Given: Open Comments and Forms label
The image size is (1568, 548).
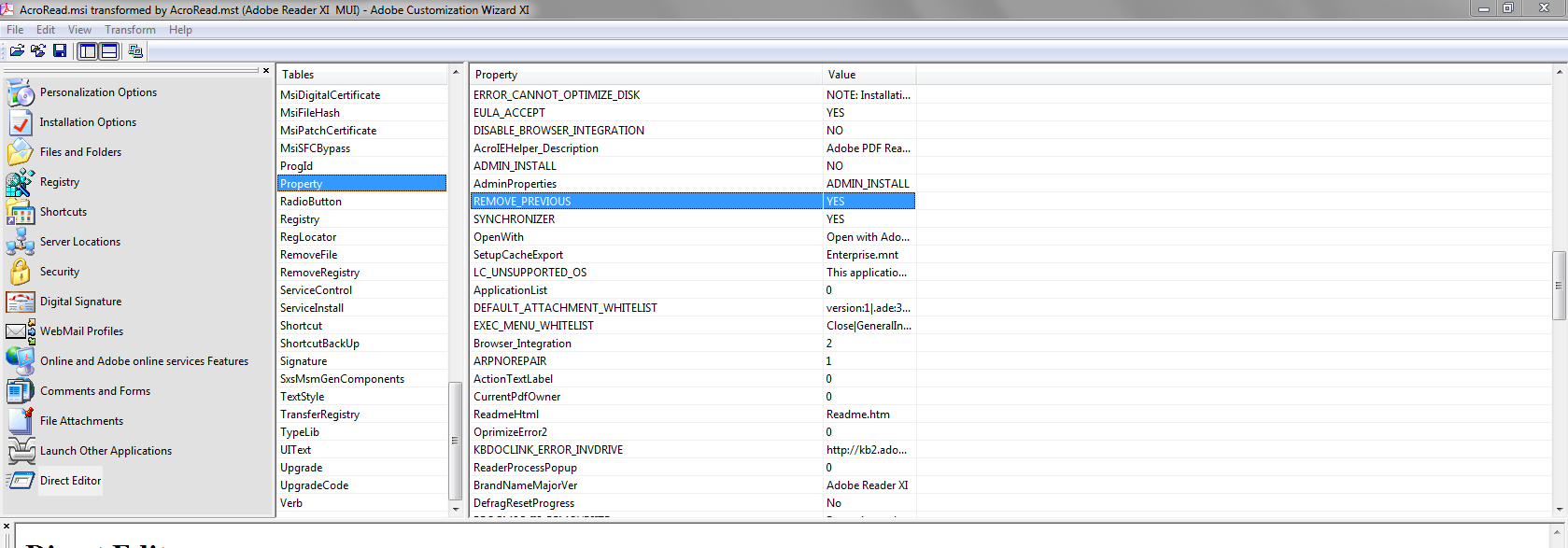Looking at the screenshot, I should coord(95,391).
